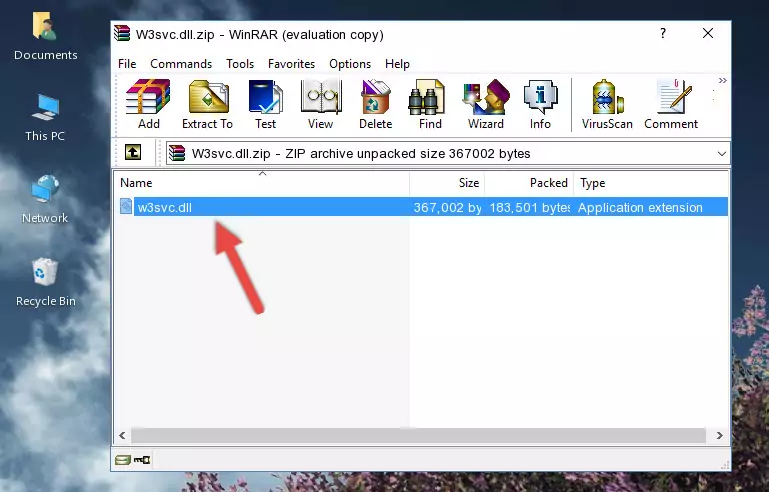This screenshot has height=492, width=769.
Task: Open Extract To from the toolbar
Action: [x=207, y=104]
